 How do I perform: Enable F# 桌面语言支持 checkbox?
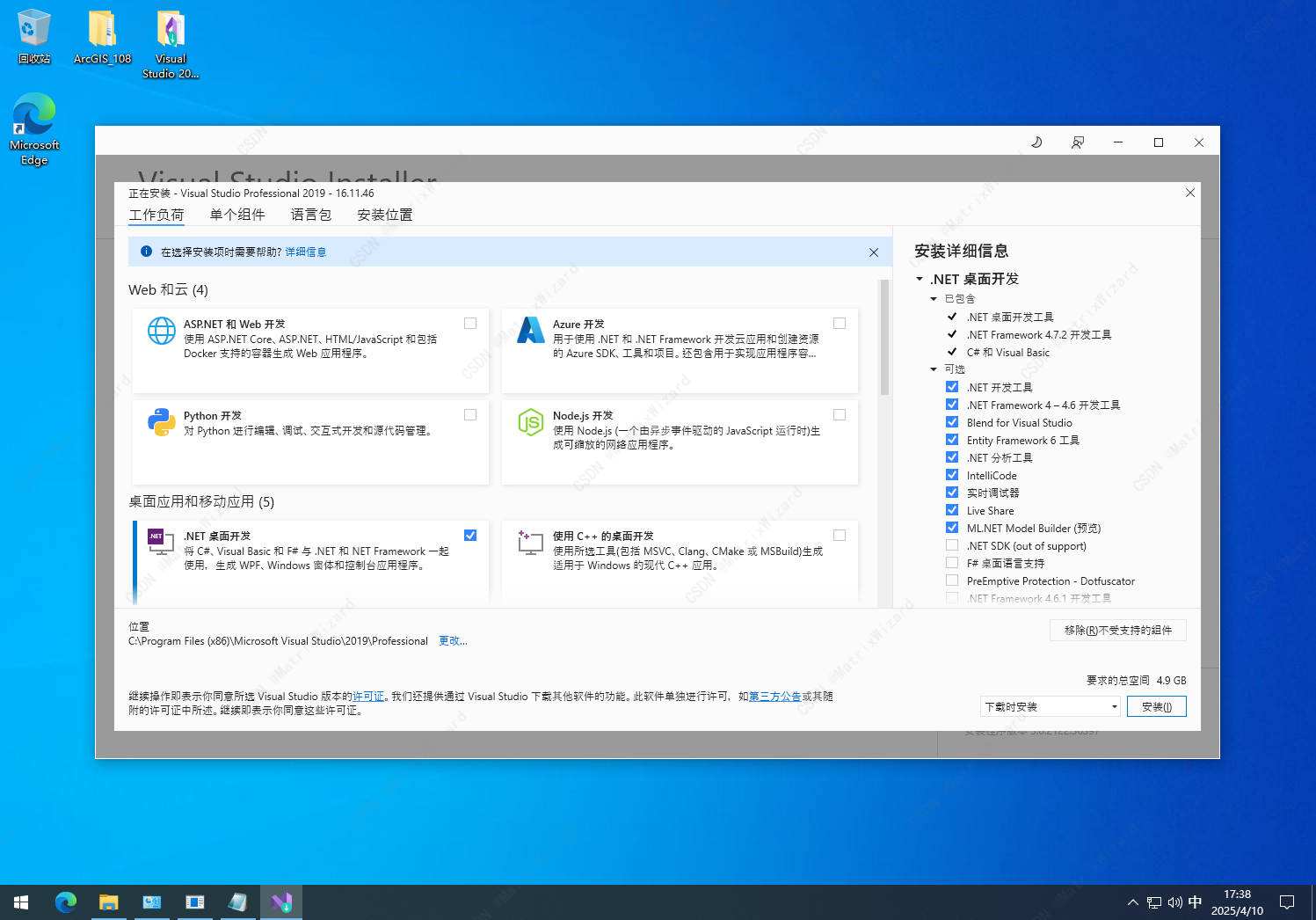[952, 563]
